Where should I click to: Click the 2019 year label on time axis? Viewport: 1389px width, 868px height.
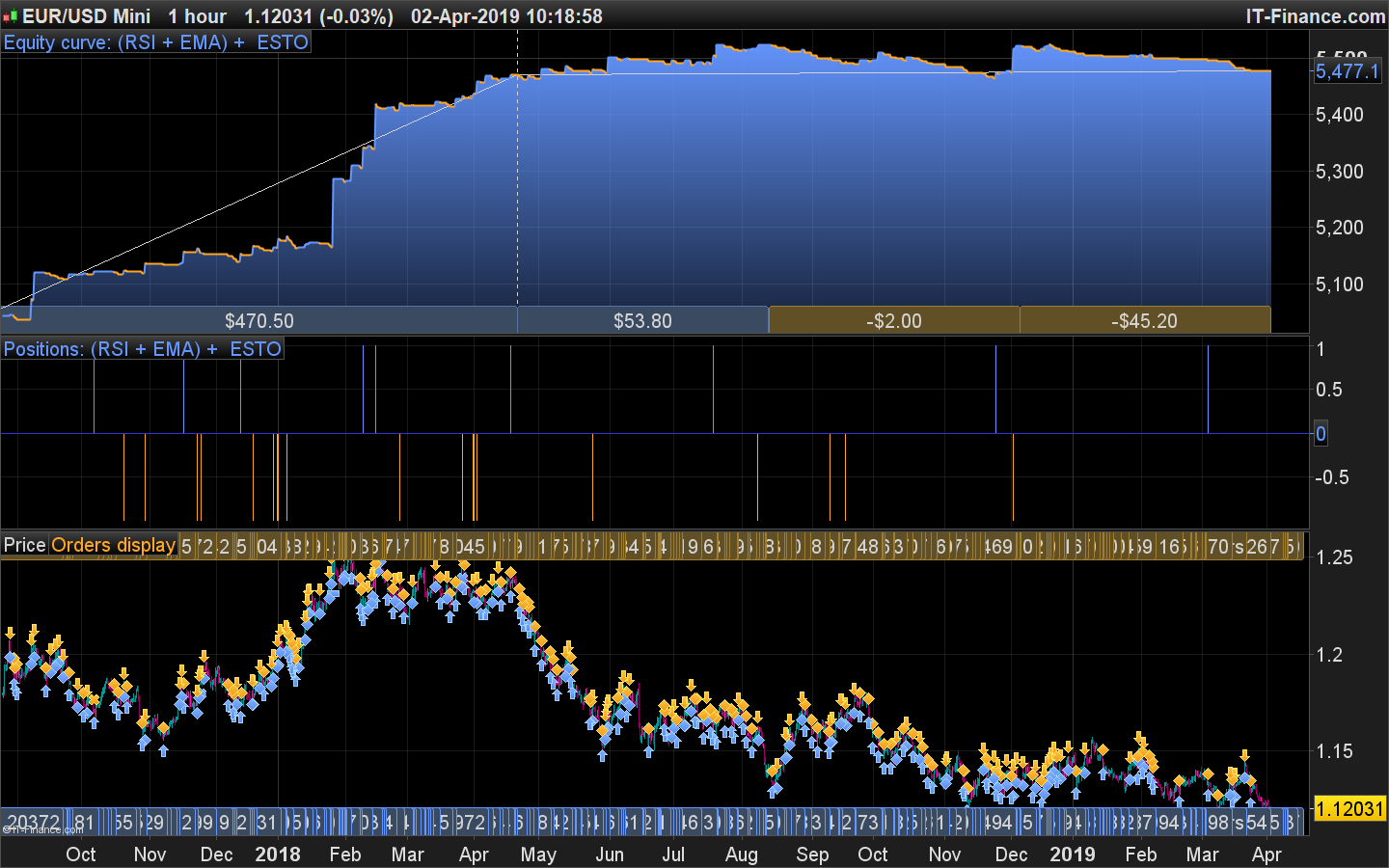click(1073, 854)
